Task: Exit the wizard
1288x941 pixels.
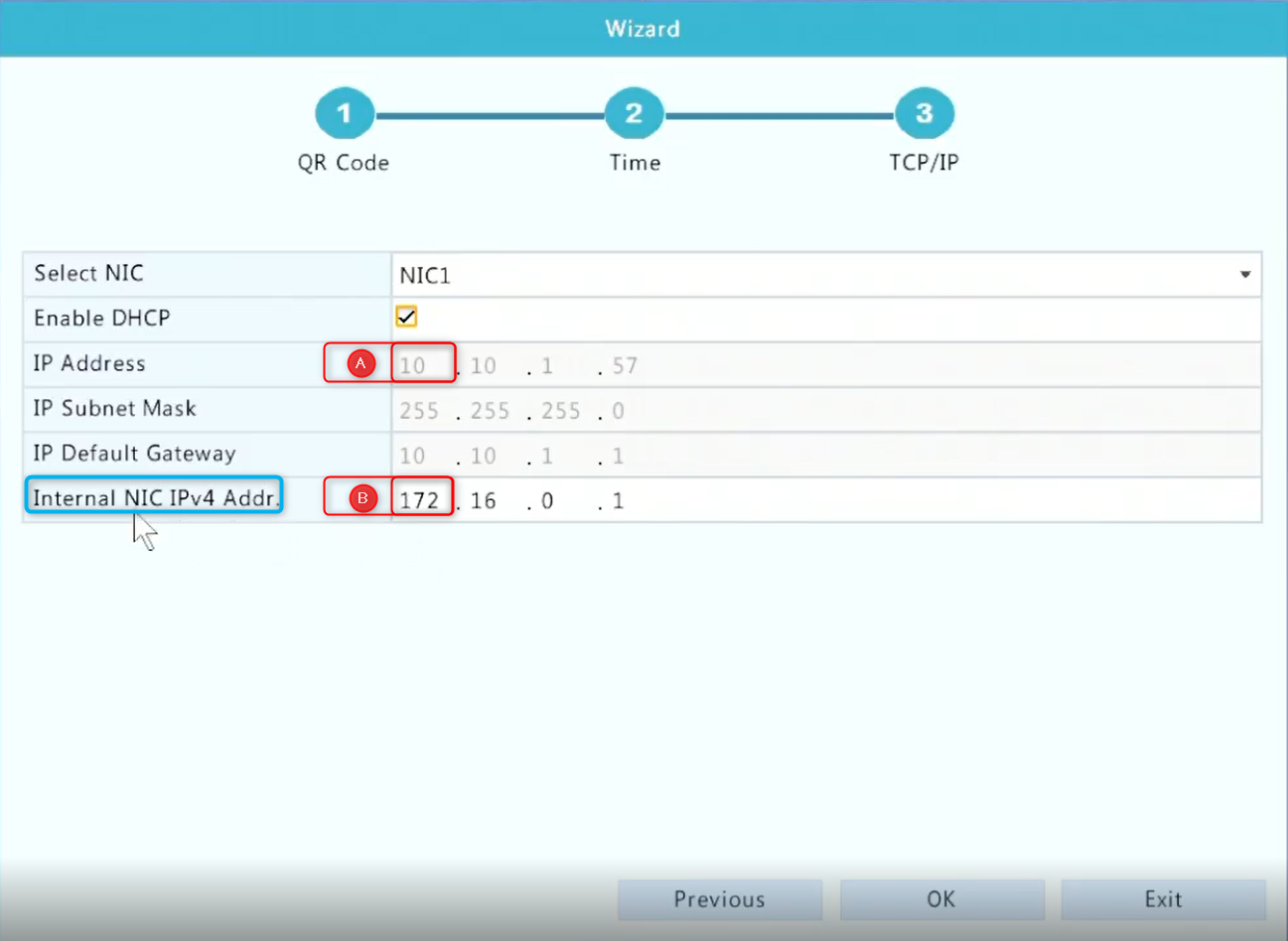Action: [1163, 899]
